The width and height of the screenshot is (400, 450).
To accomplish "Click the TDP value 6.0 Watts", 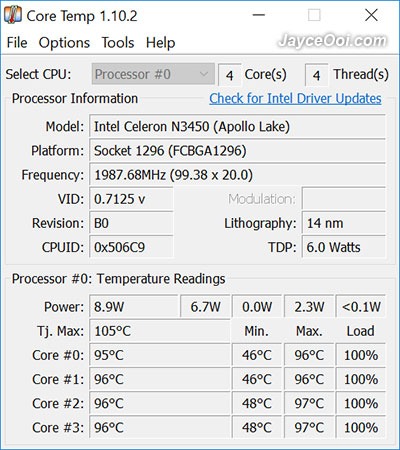I will click(344, 247).
